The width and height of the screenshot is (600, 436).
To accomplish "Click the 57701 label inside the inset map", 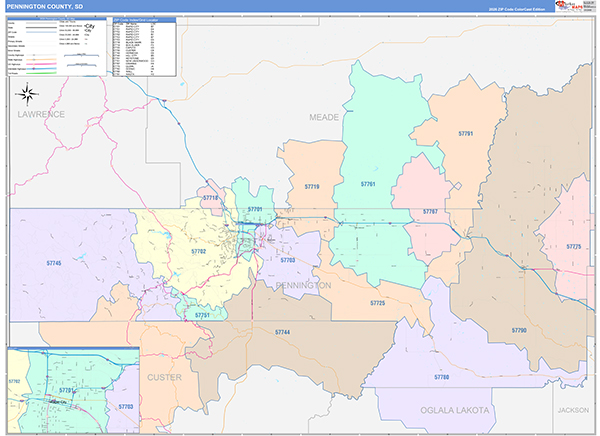I will pyautogui.click(x=66, y=390).
